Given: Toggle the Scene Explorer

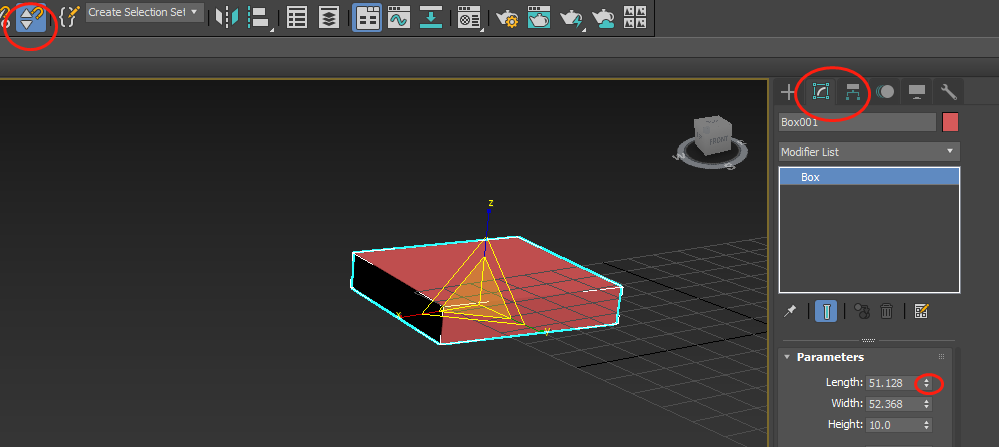Looking at the screenshot, I should [x=297, y=18].
